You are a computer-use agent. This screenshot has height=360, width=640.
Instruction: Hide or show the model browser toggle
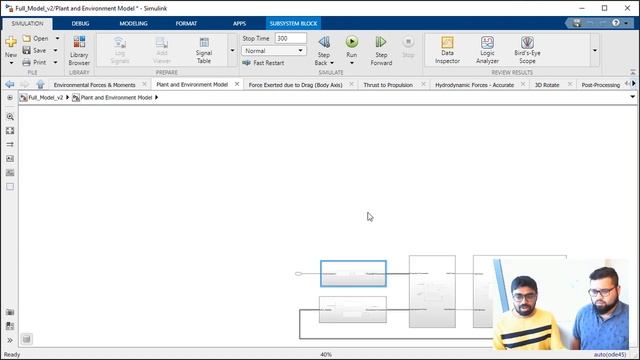coord(10,98)
